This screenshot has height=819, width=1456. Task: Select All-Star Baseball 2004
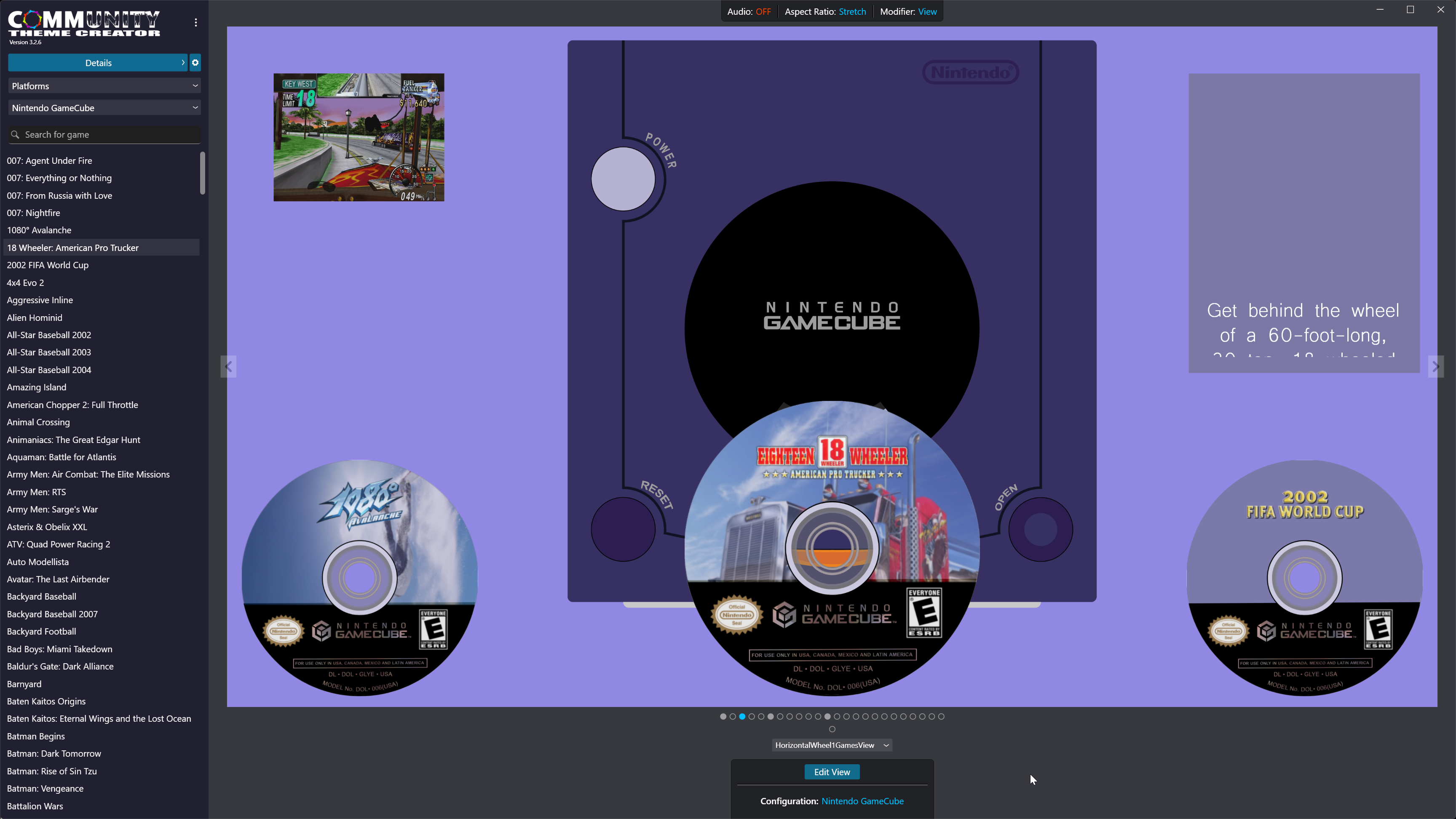48,369
